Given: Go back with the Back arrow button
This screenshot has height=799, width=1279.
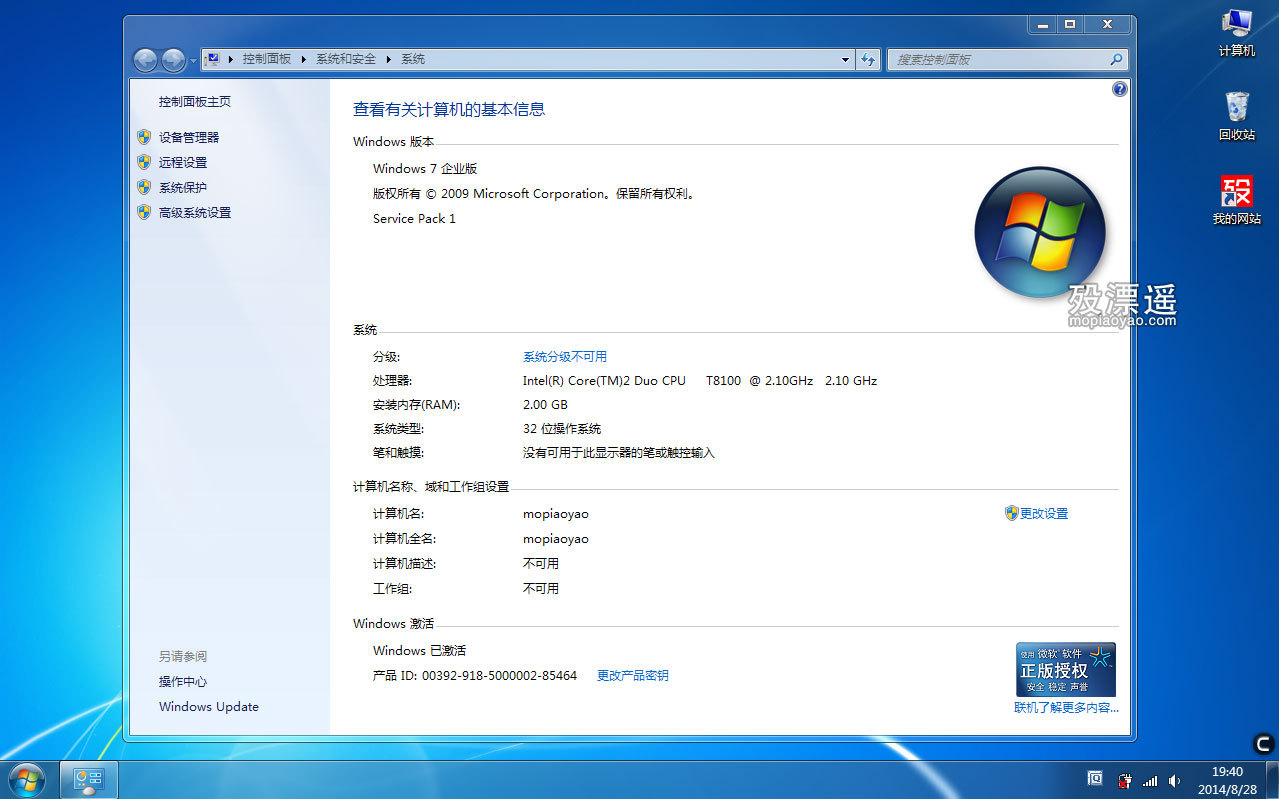Looking at the screenshot, I should point(146,60).
